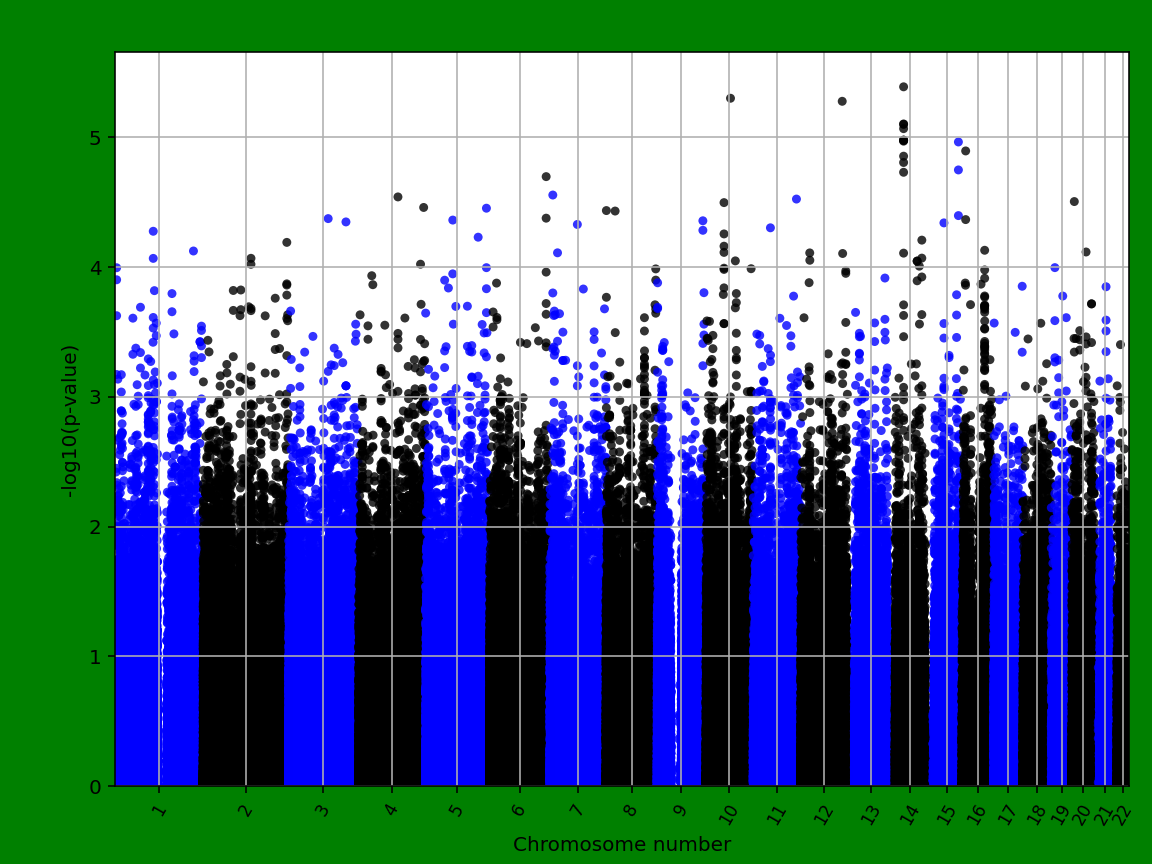This screenshot has height=864, width=1152.
Task: Select the blue outlier above chromosome 3
Action: click(327, 218)
